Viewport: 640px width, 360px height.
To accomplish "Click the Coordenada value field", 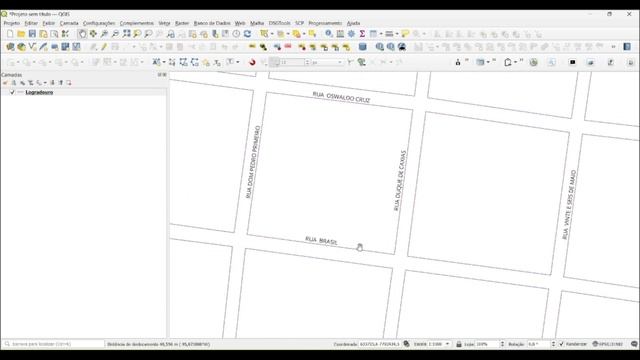I will pos(380,344).
